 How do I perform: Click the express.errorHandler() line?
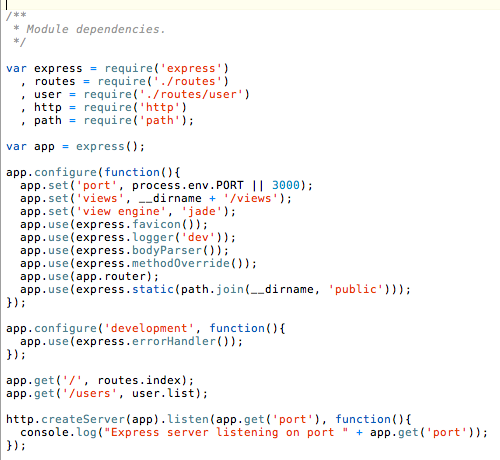132,341
